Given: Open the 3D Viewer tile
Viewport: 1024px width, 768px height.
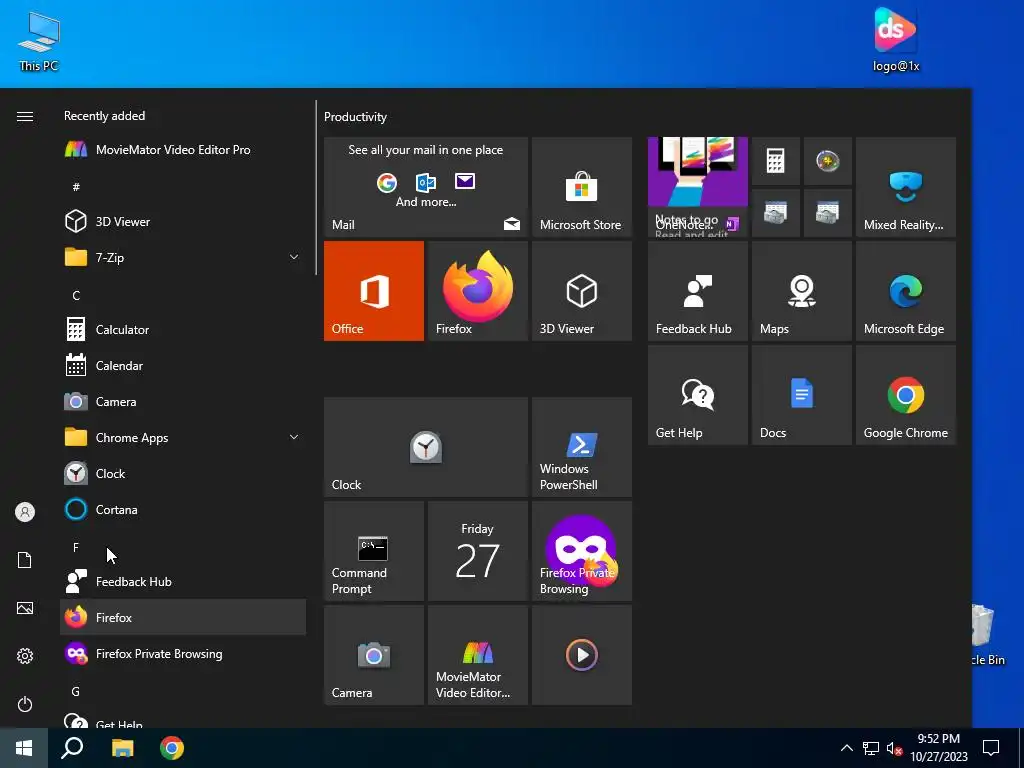Looking at the screenshot, I should (x=582, y=291).
